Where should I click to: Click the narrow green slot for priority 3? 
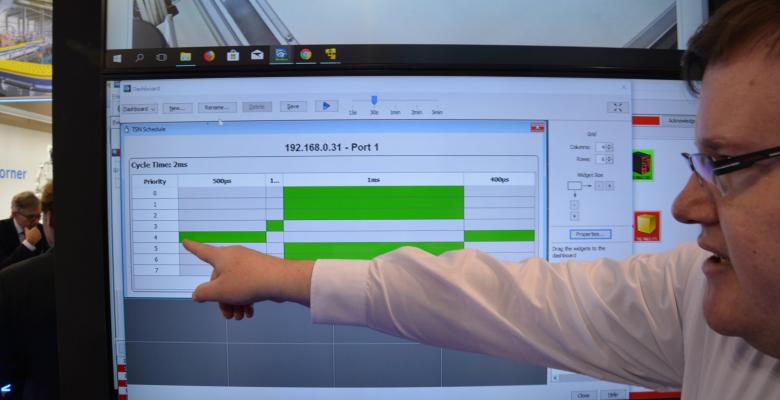[x=275, y=225]
